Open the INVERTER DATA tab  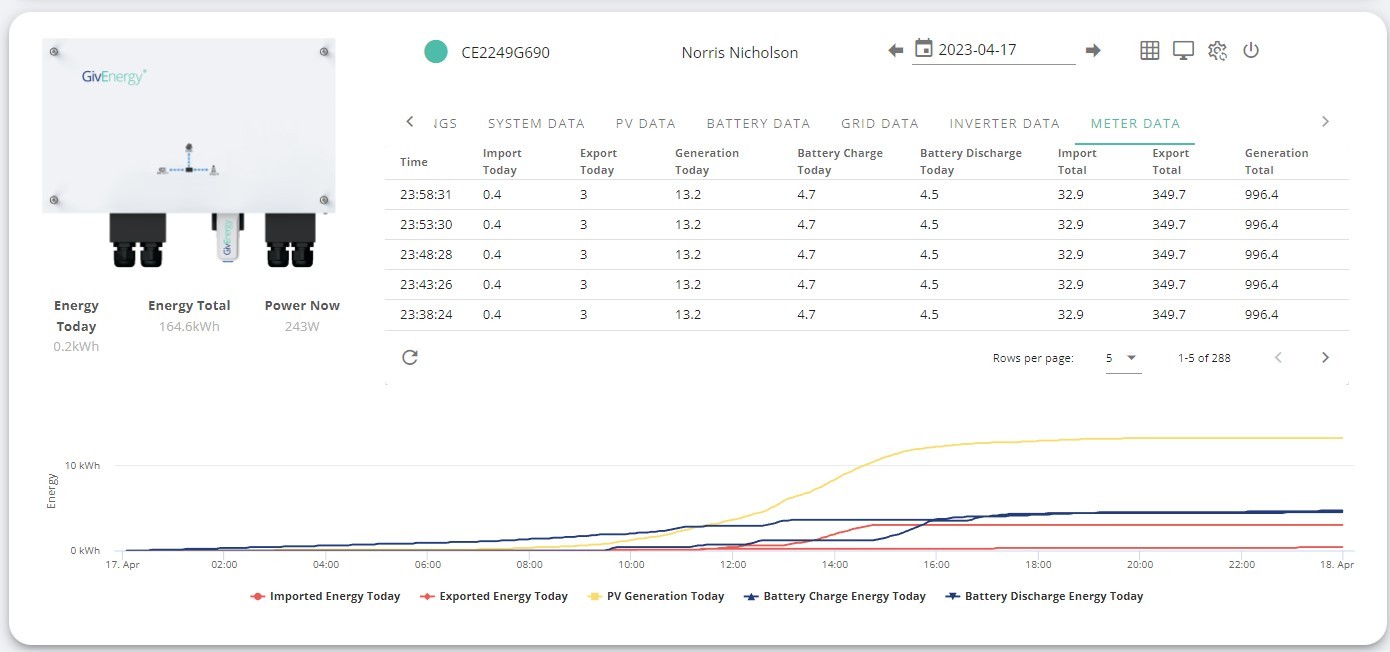(x=1004, y=124)
